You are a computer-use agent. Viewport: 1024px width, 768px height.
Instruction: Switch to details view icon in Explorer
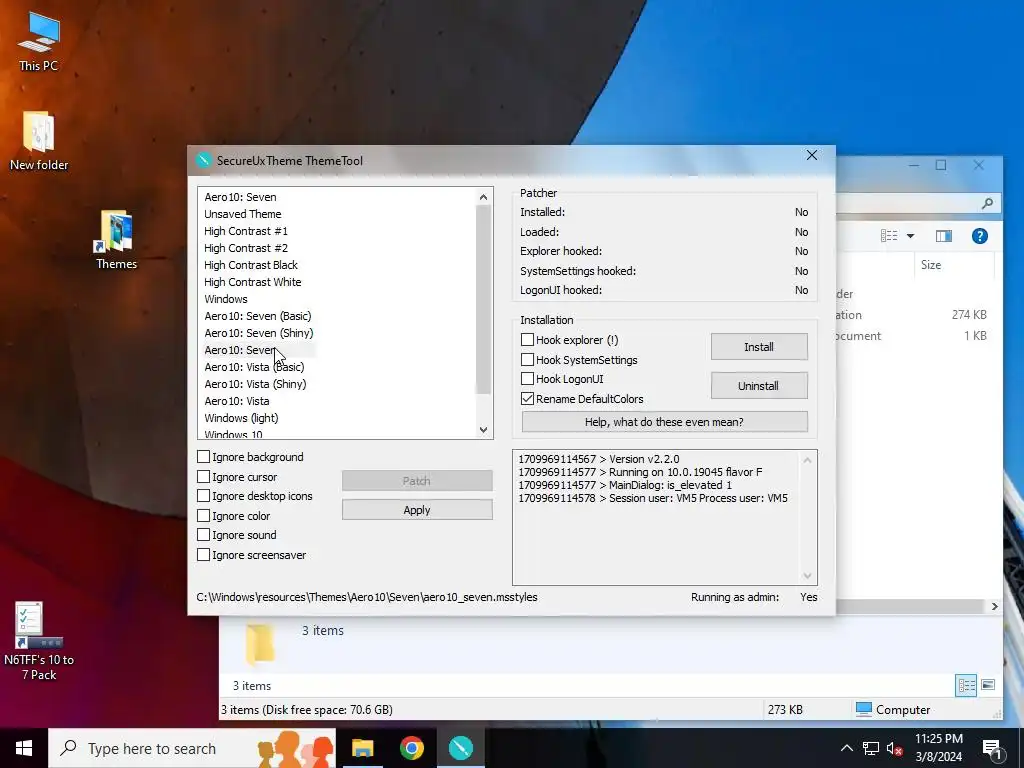pyautogui.click(x=967, y=685)
